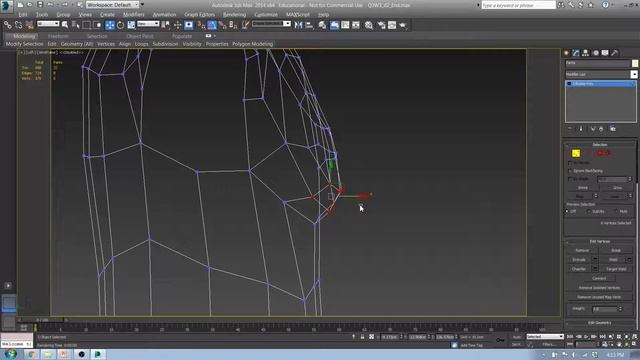Screen dimensions: 640x360
Task: Select the Off preview selection radio
Action: pyautogui.click(x=567, y=211)
